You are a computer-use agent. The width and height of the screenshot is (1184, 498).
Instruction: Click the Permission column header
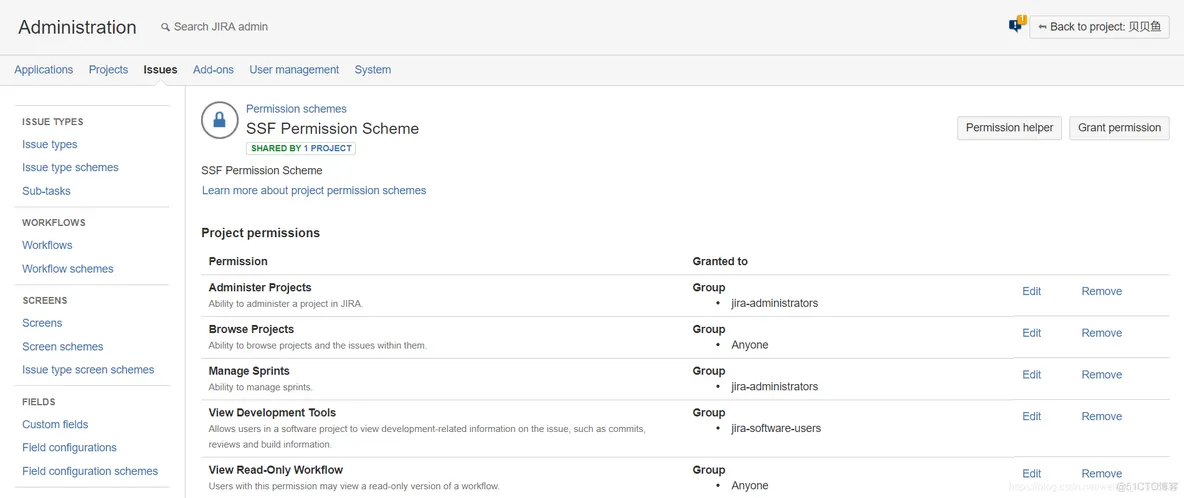click(238, 261)
